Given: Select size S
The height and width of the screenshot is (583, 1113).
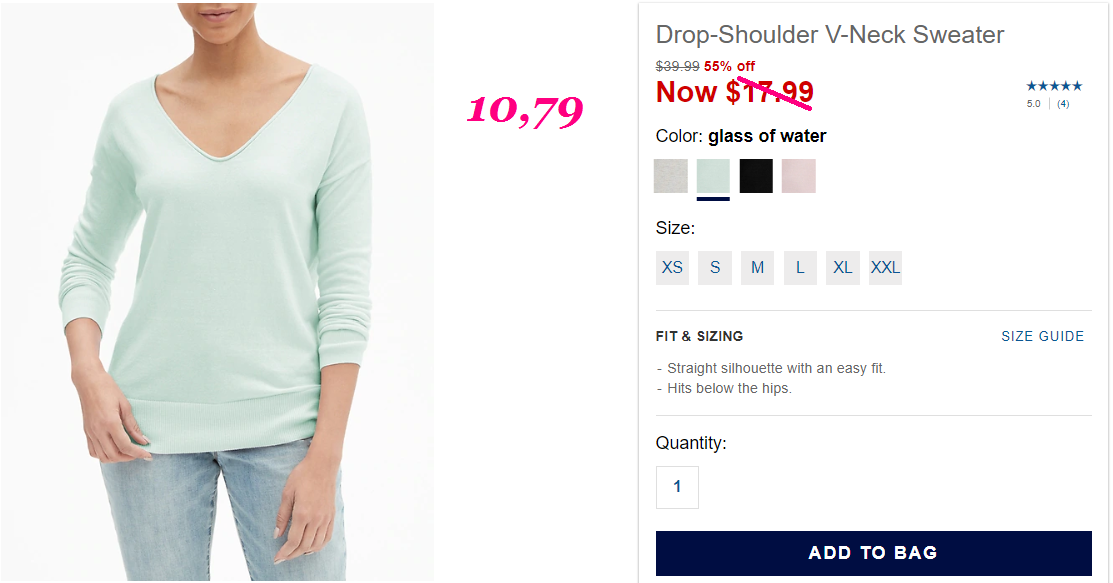Looking at the screenshot, I should (x=715, y=268).
